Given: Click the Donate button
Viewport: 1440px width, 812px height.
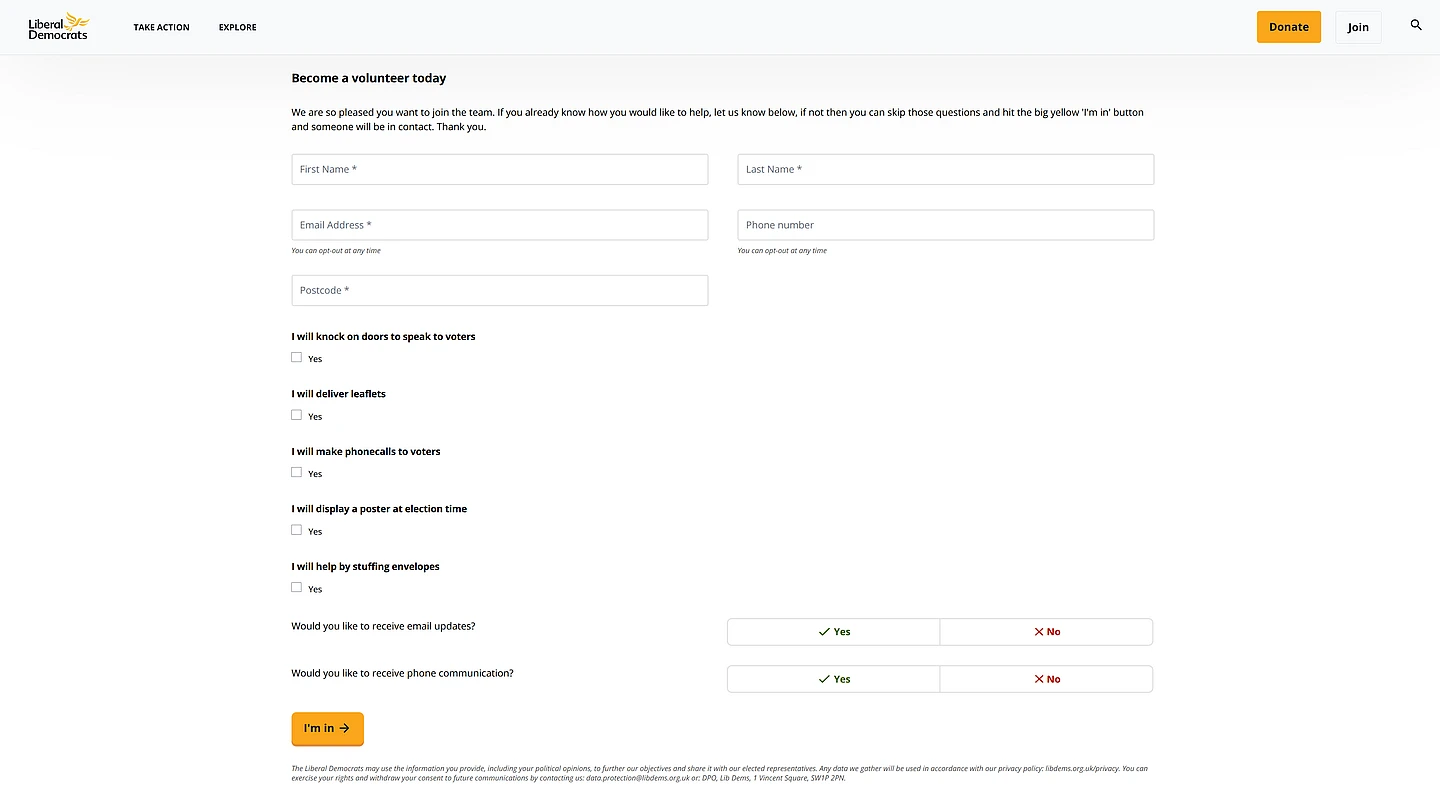Looking at the screenshot, I should [1288, 27].
